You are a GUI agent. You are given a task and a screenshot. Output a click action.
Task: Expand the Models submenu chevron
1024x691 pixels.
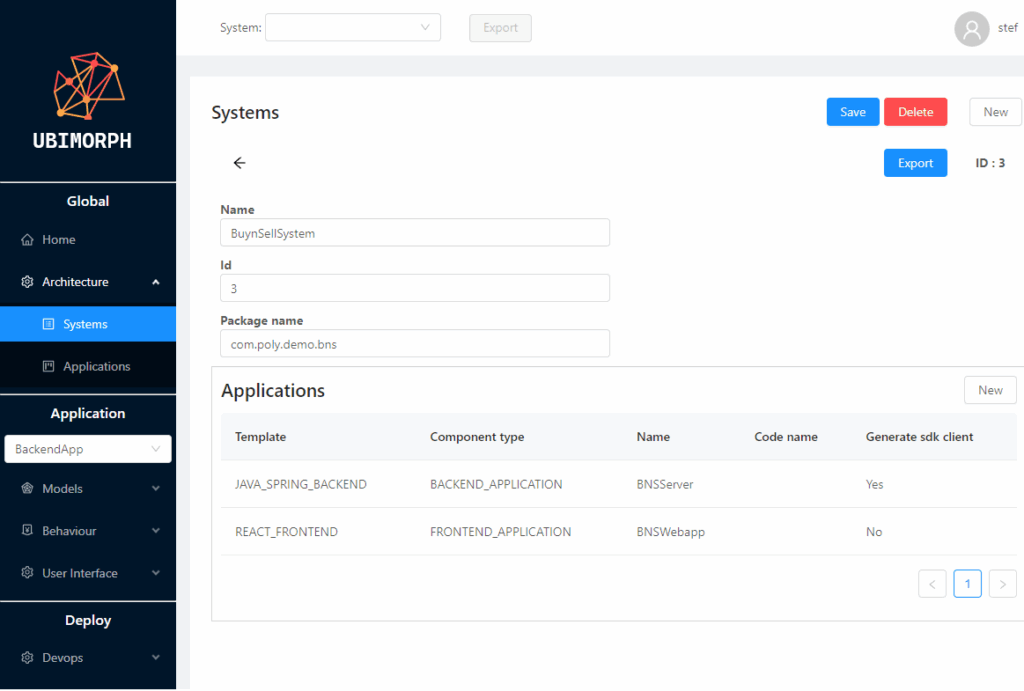click(x=155, y=489)
